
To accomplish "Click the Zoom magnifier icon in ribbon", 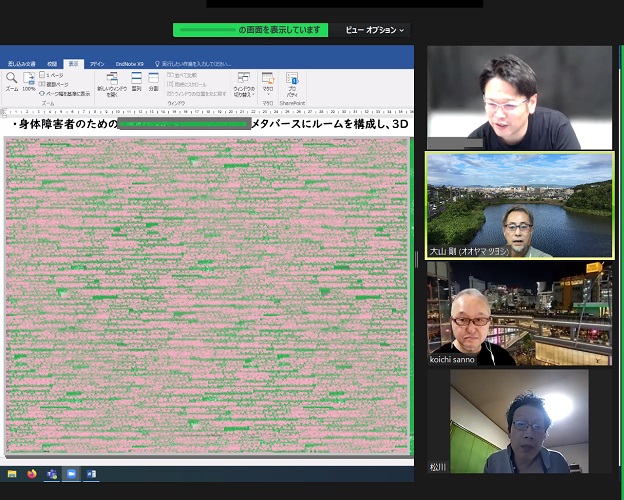I will click(x=11, y=78).
